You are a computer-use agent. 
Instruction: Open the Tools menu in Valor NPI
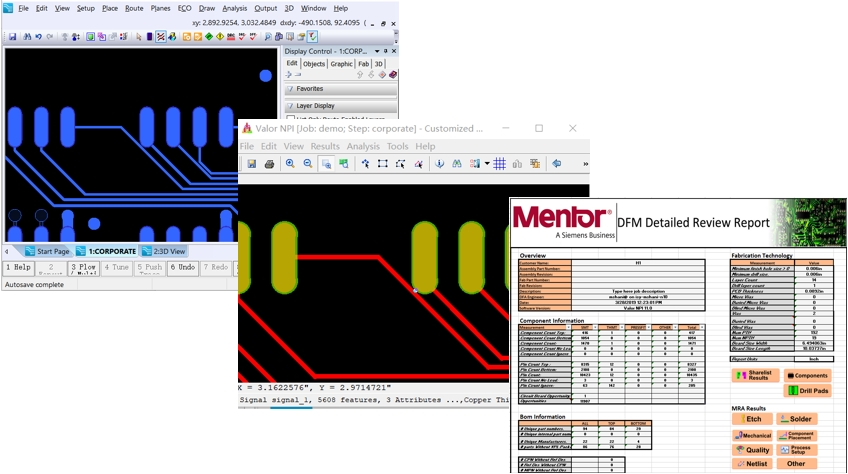pos(398,146)
